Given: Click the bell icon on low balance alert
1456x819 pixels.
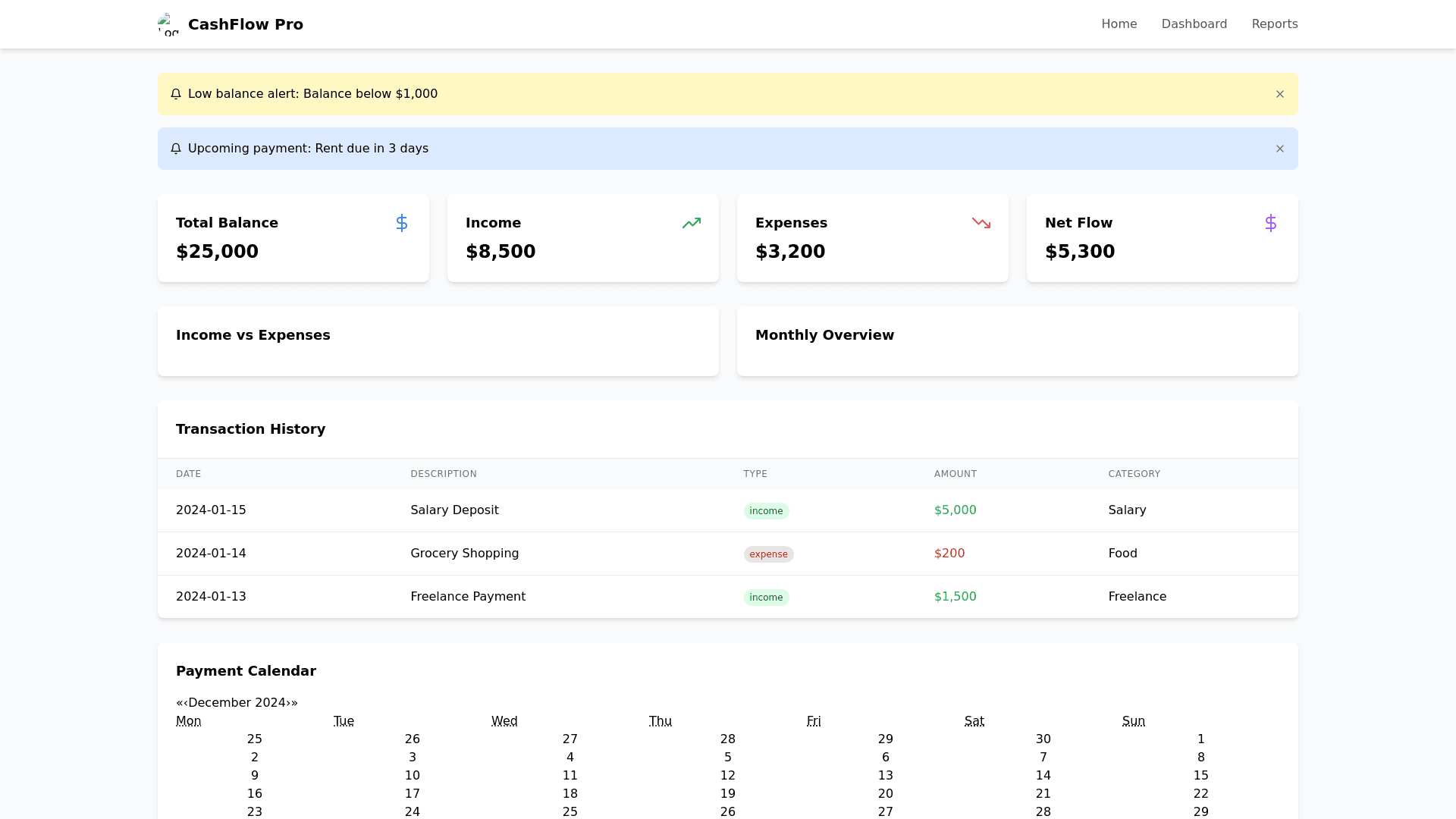Looking at the screenshot, I should click(x=176, y=94).
